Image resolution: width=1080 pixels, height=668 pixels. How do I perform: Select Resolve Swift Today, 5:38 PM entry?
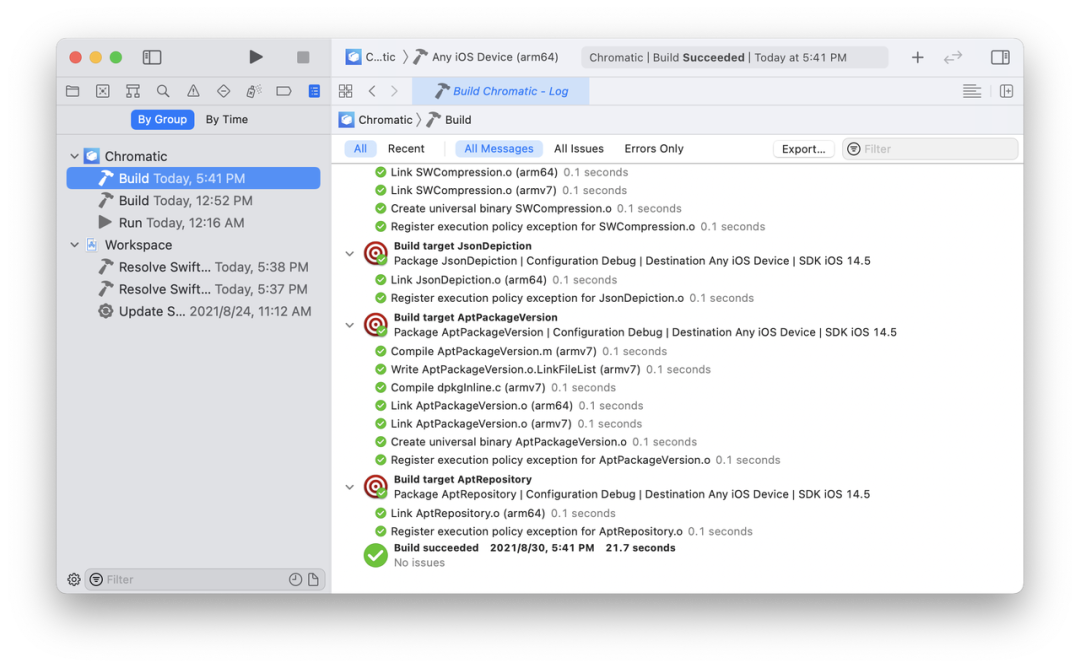193,267
